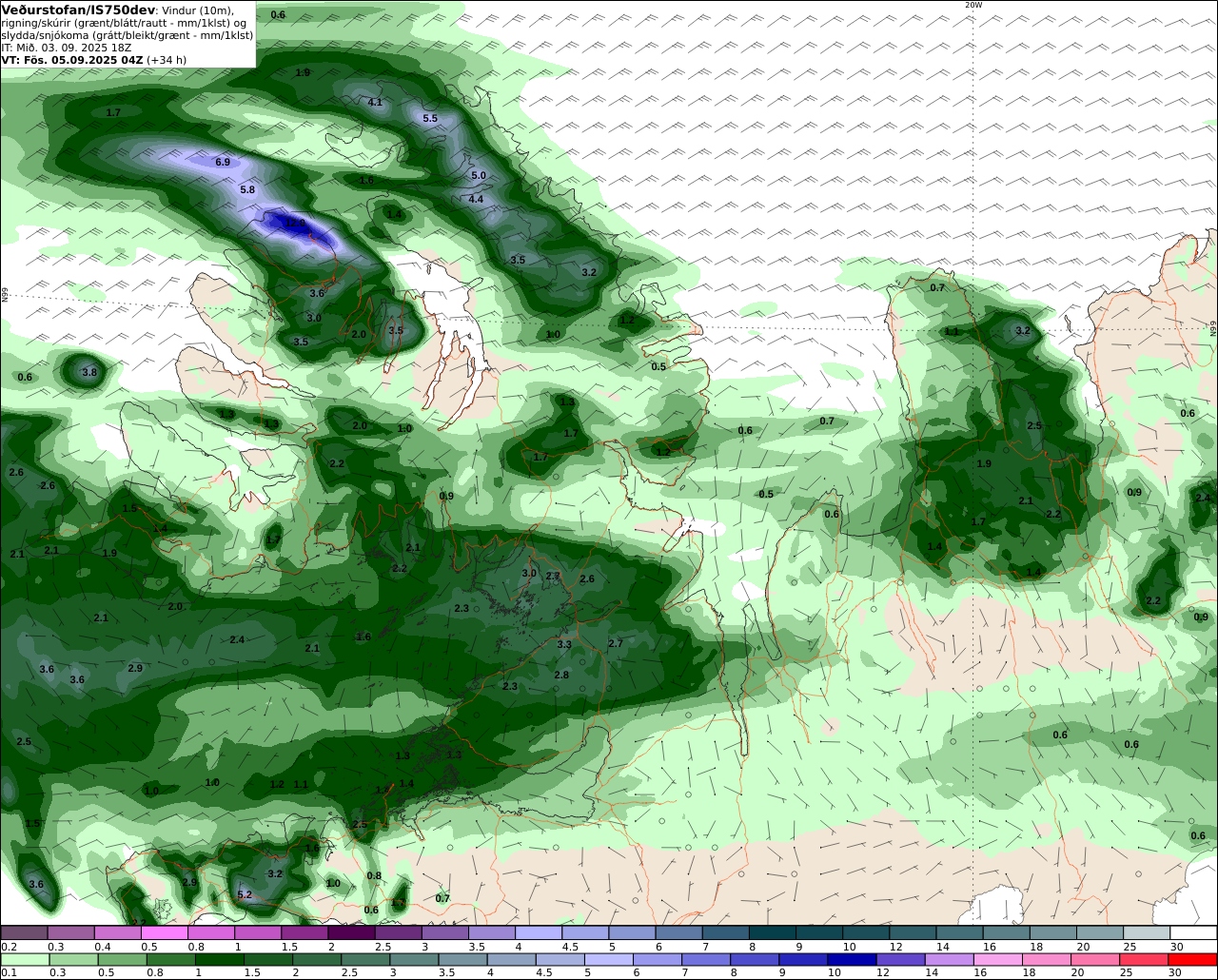Pick the dark teal 8–9 snow legend swatch
Viewport: 1218px width, 980px height.
coord(773,933)
